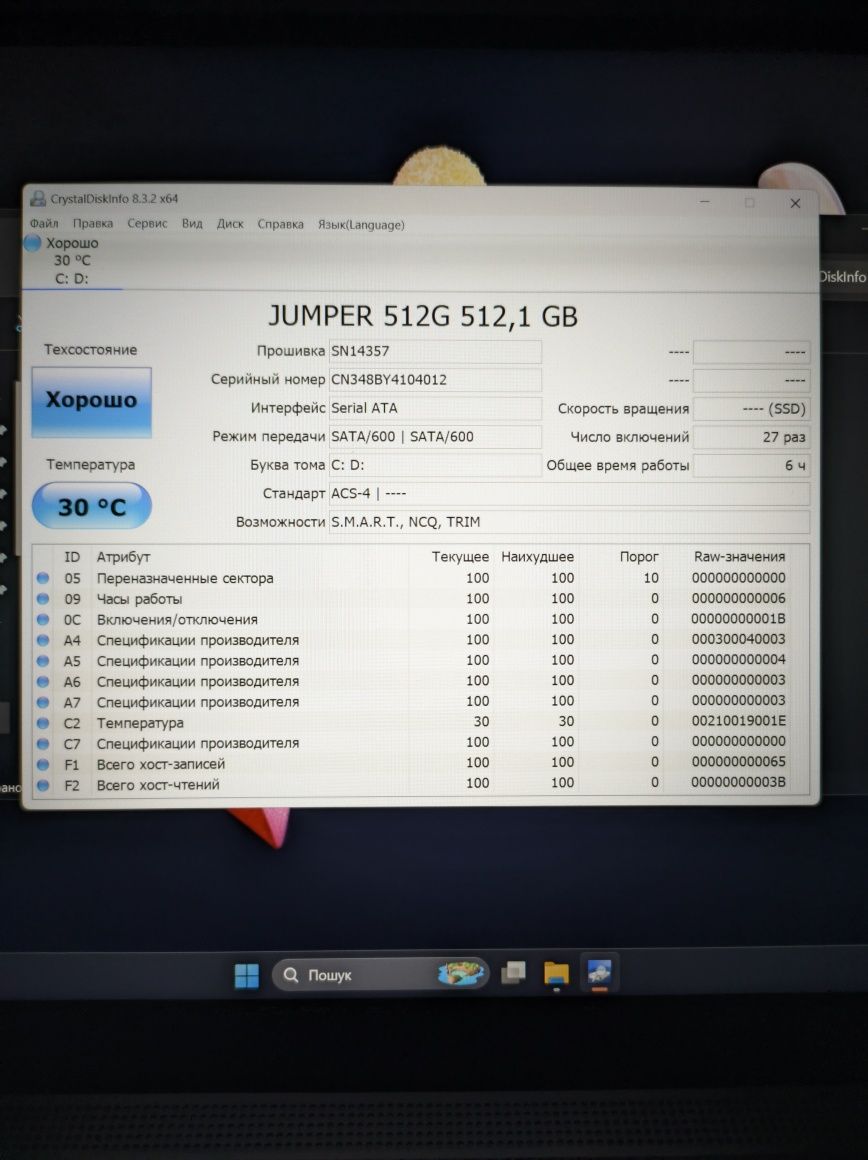Click the search highlight picture in taskbar
This screenshot has width=868, height=1160.
coord(460,973)
